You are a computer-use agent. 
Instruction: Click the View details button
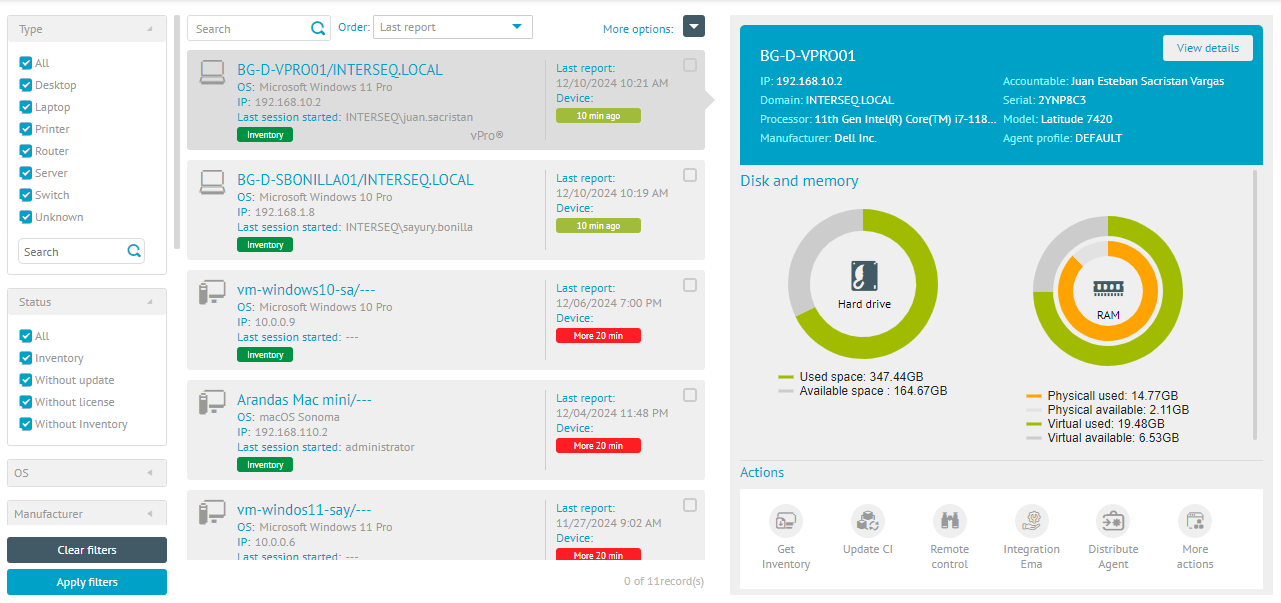[x=1208, y=48]
